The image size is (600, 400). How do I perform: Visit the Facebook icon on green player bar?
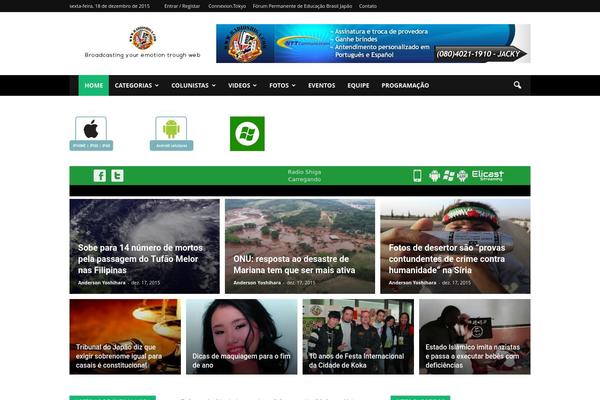point(100,176)
